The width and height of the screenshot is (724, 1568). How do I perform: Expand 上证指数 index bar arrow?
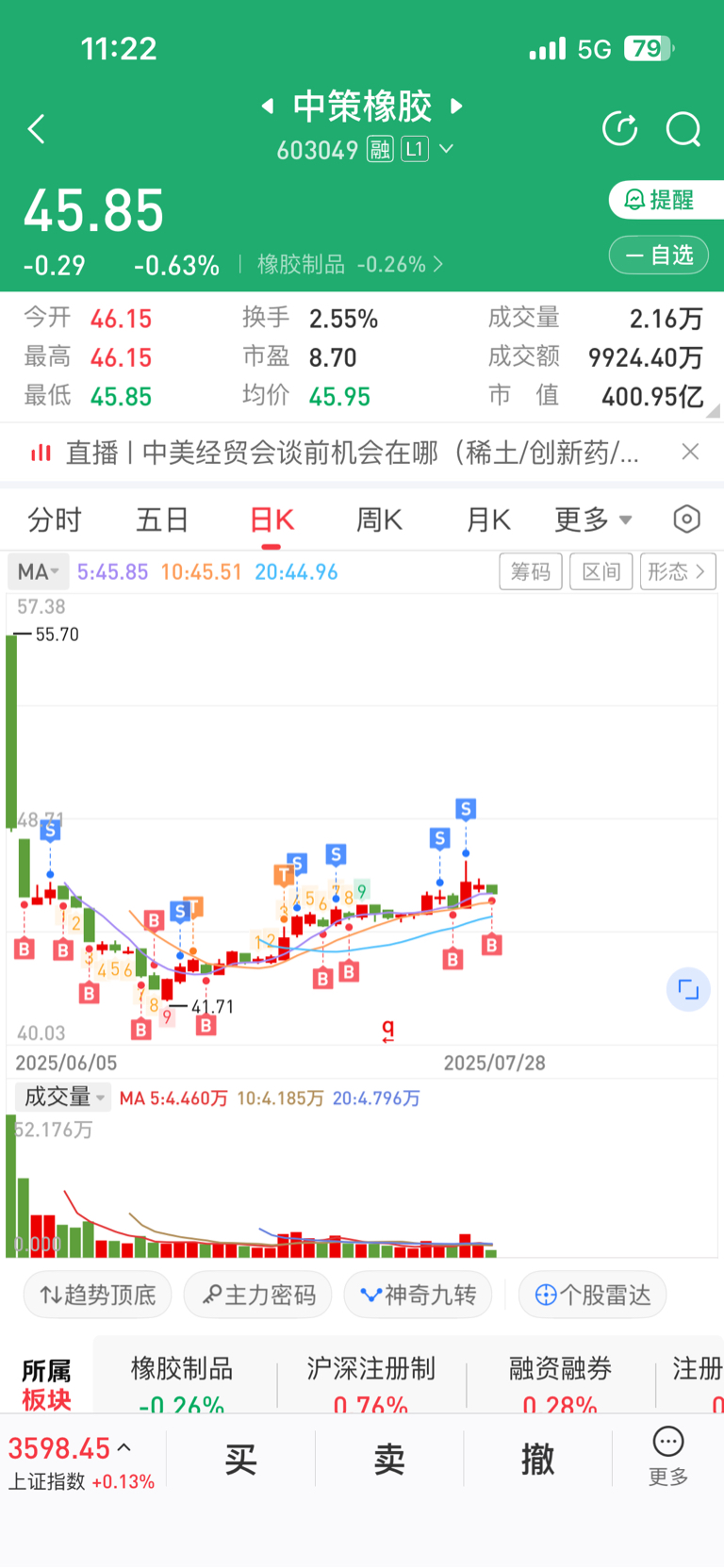coord(124,1447)
